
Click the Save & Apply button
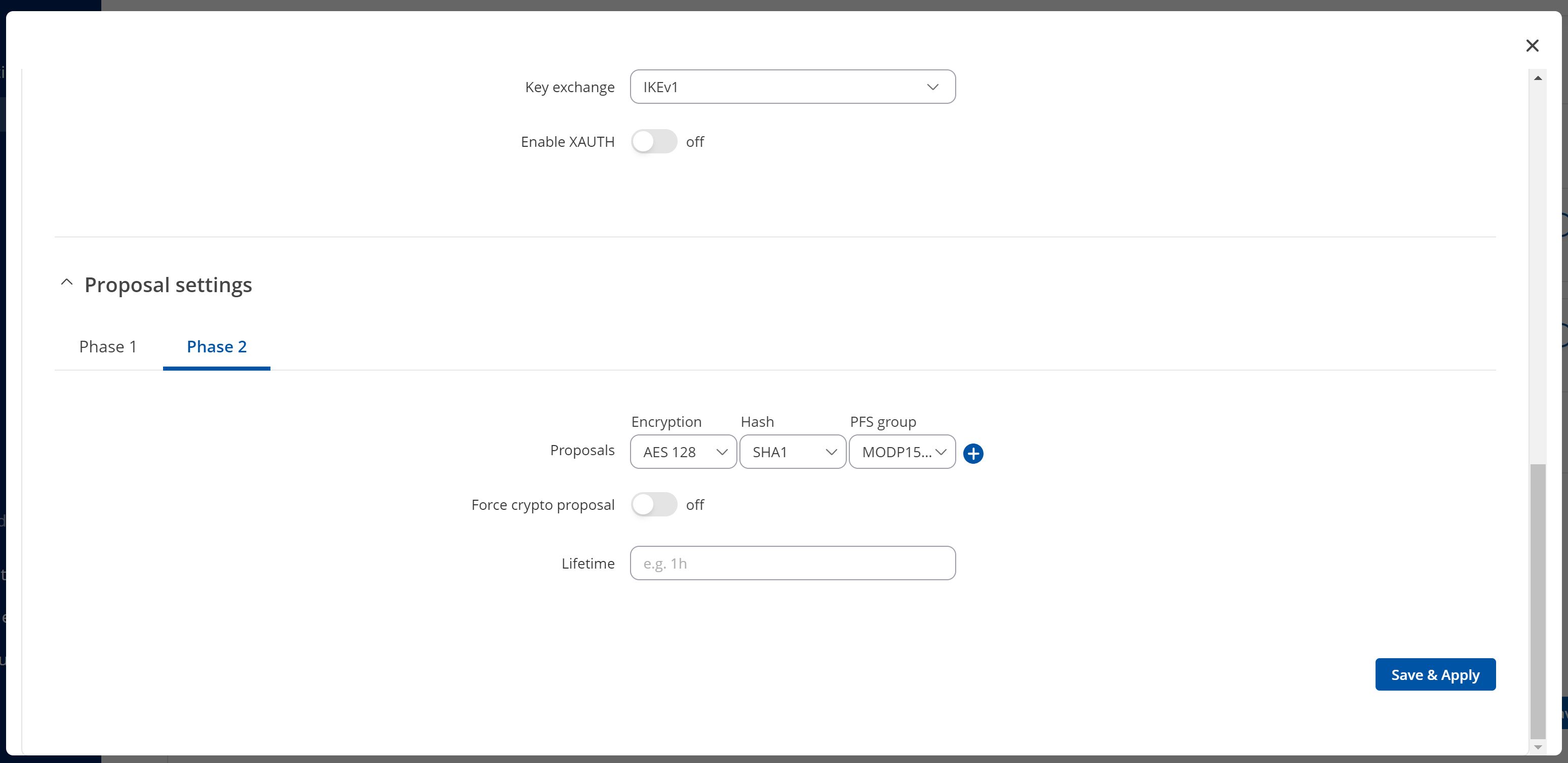(1435, 674)
